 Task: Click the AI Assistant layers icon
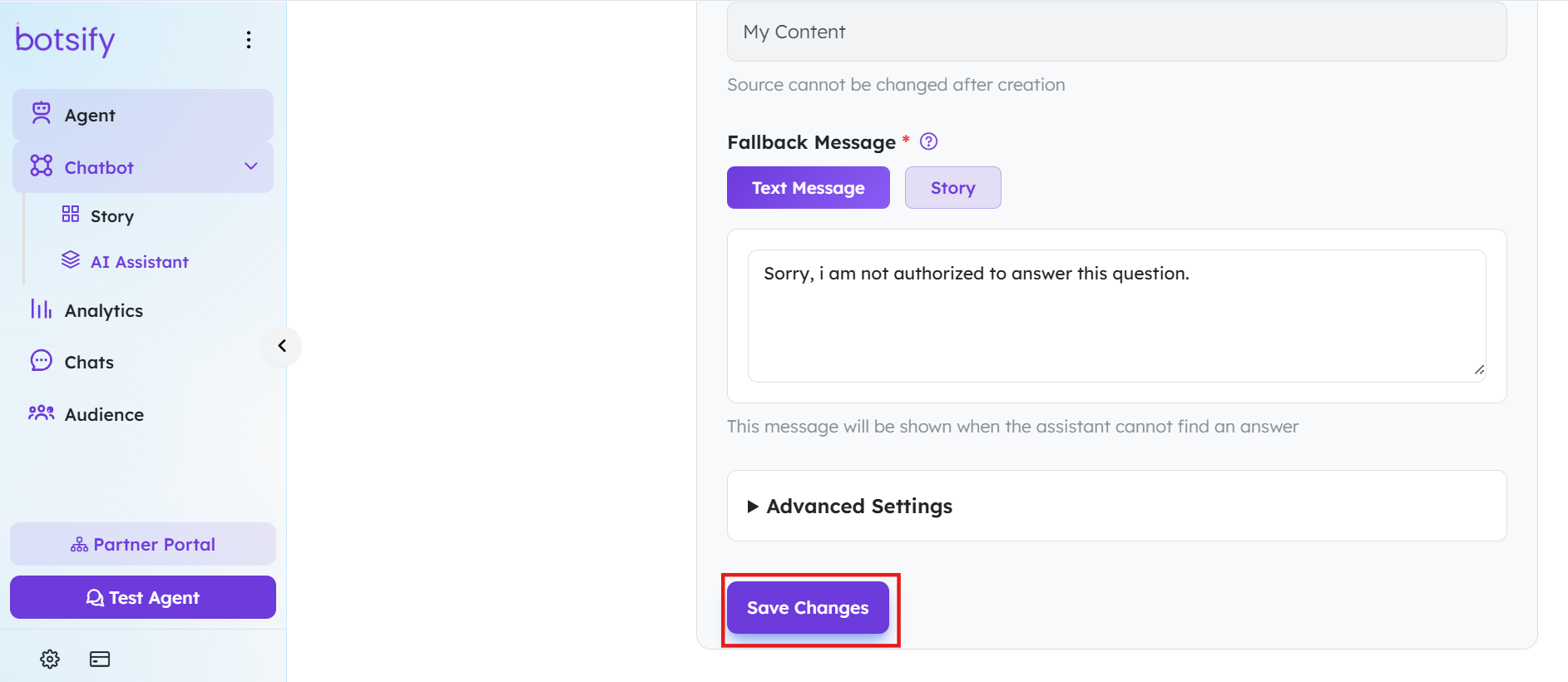tap(71, 260)
